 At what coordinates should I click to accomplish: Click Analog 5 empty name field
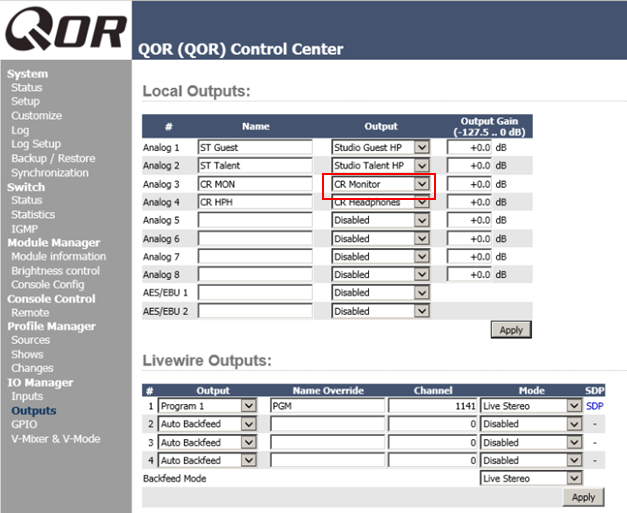tap(255, 220)
